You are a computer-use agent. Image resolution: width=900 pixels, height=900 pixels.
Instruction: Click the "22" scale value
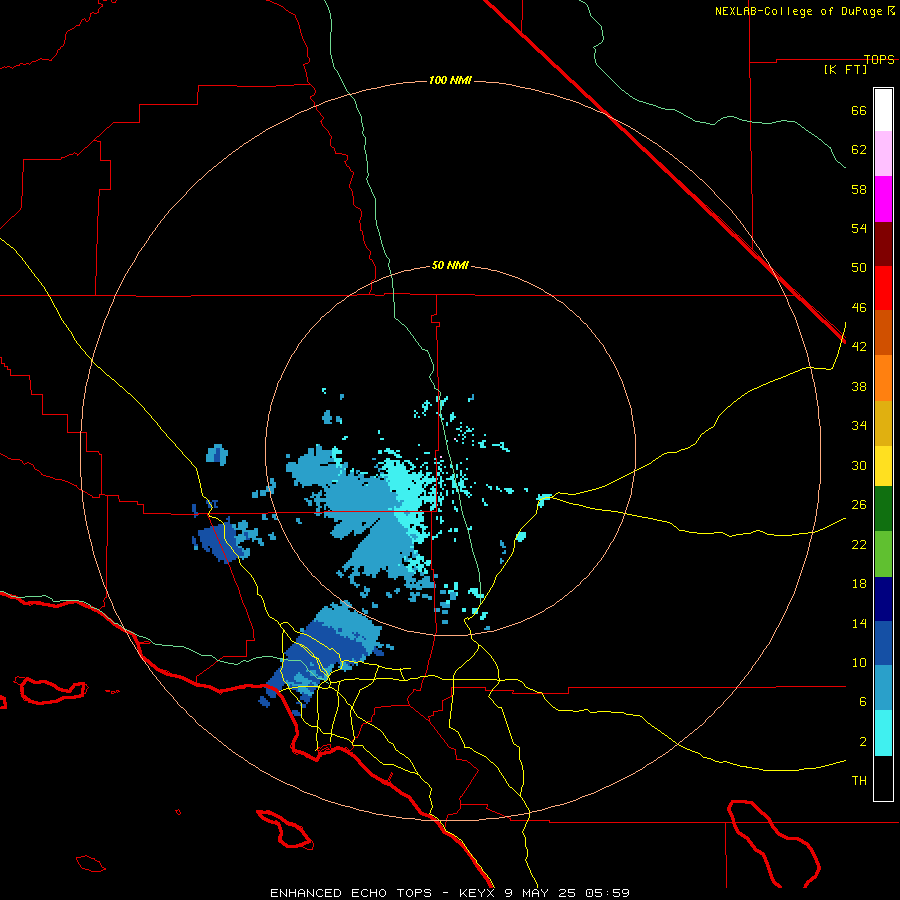click(859, 545)
